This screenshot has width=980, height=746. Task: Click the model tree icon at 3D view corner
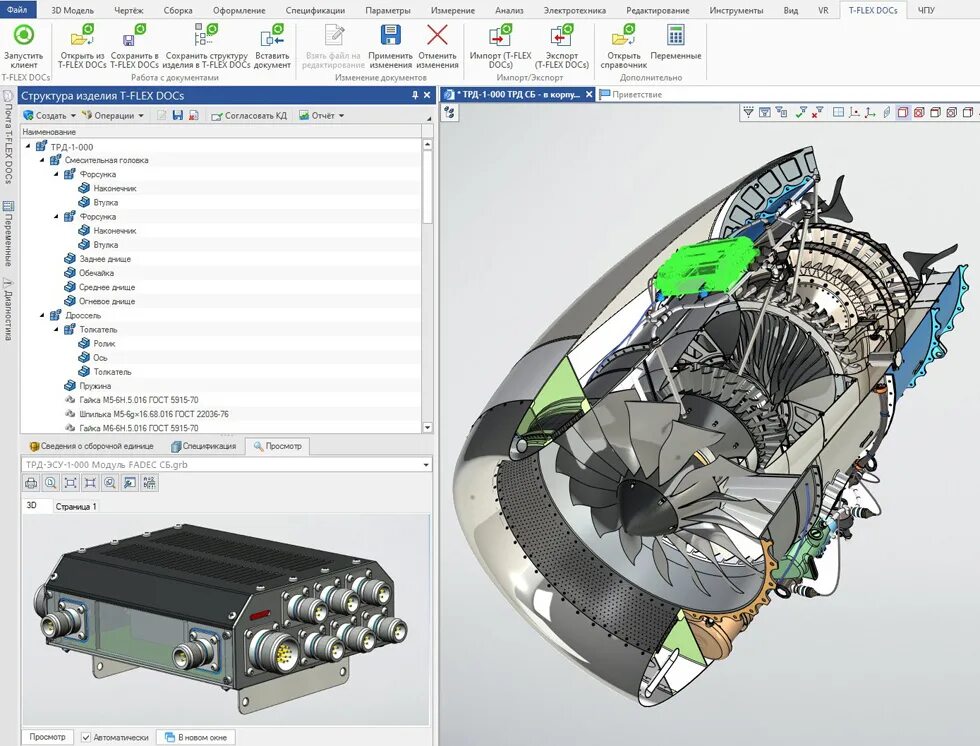[x=449, y=112]
